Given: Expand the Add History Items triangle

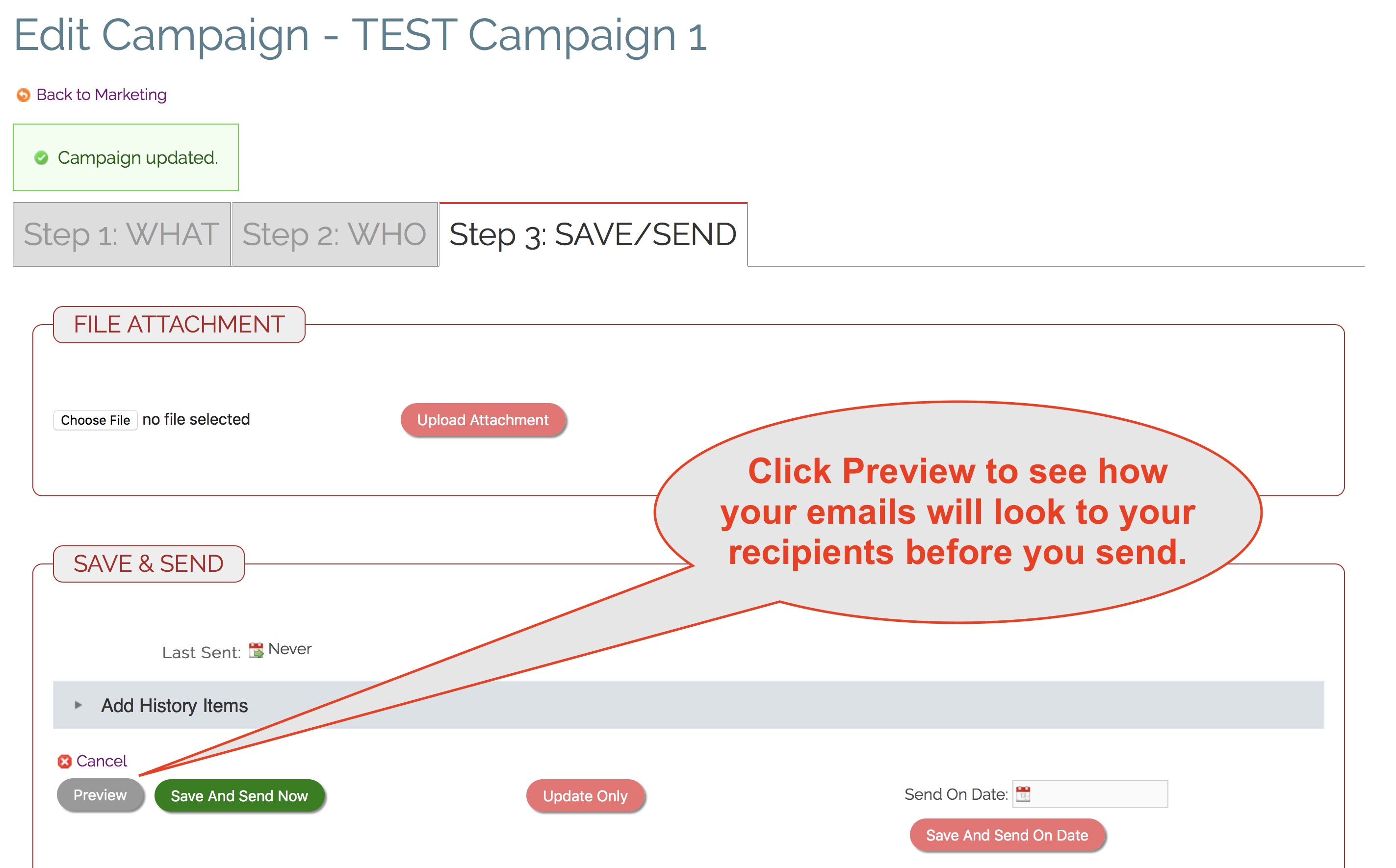Looking at the screenshot, I should [78, 705].
